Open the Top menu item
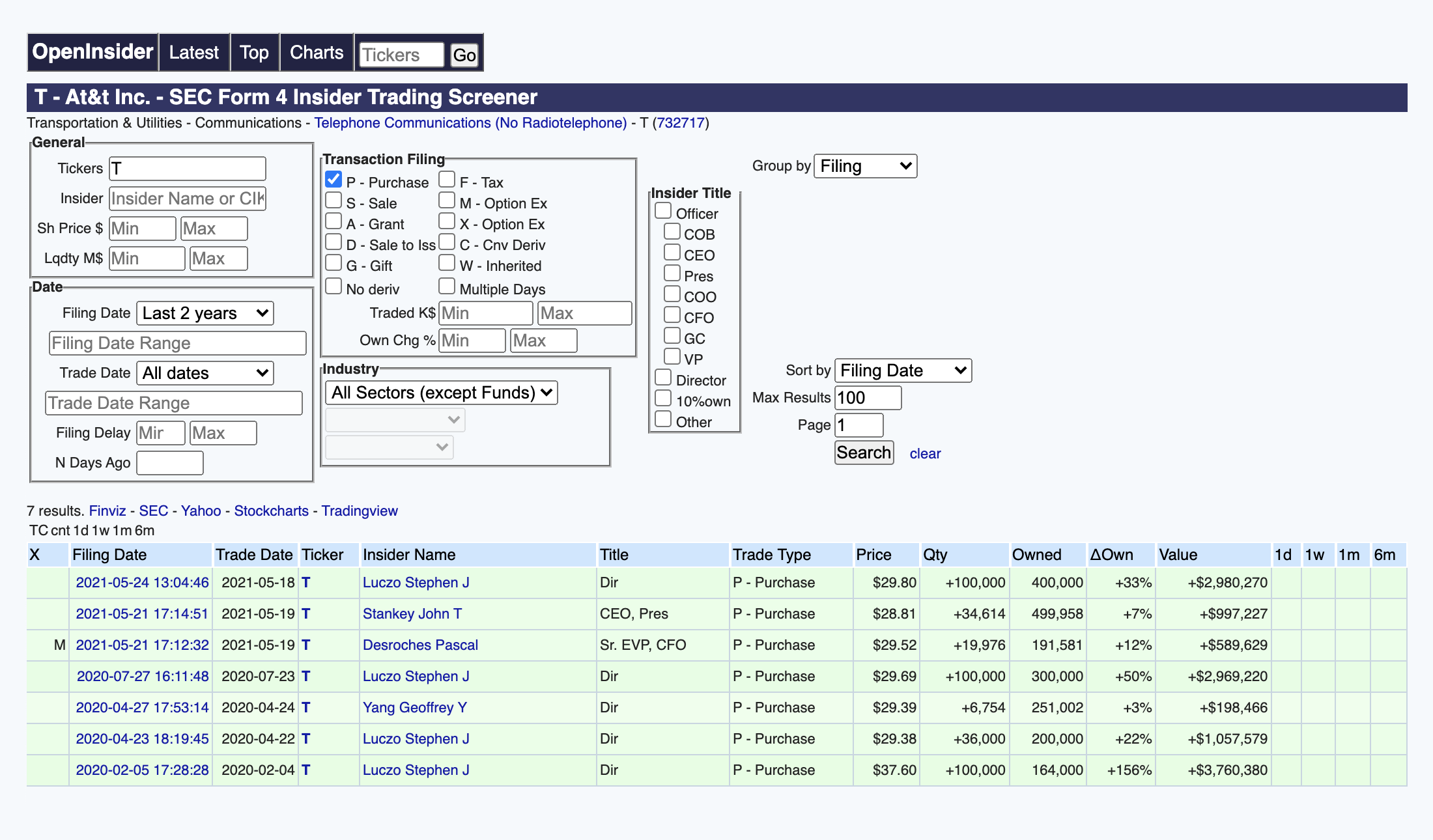Image resolution: width=1433 pixels, height=840 pixels. point(254,53)
